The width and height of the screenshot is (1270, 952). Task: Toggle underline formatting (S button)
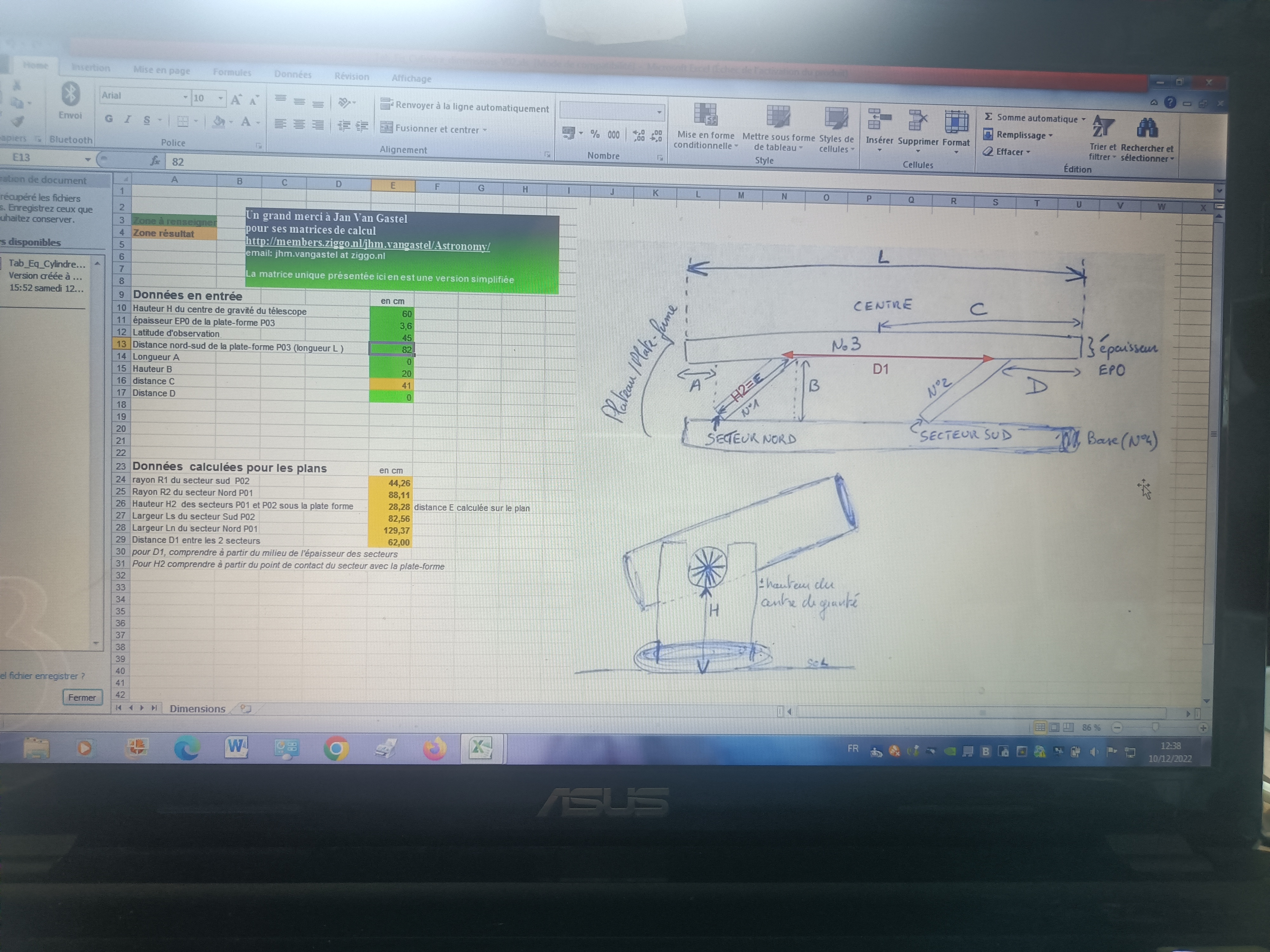pos(147,120)
